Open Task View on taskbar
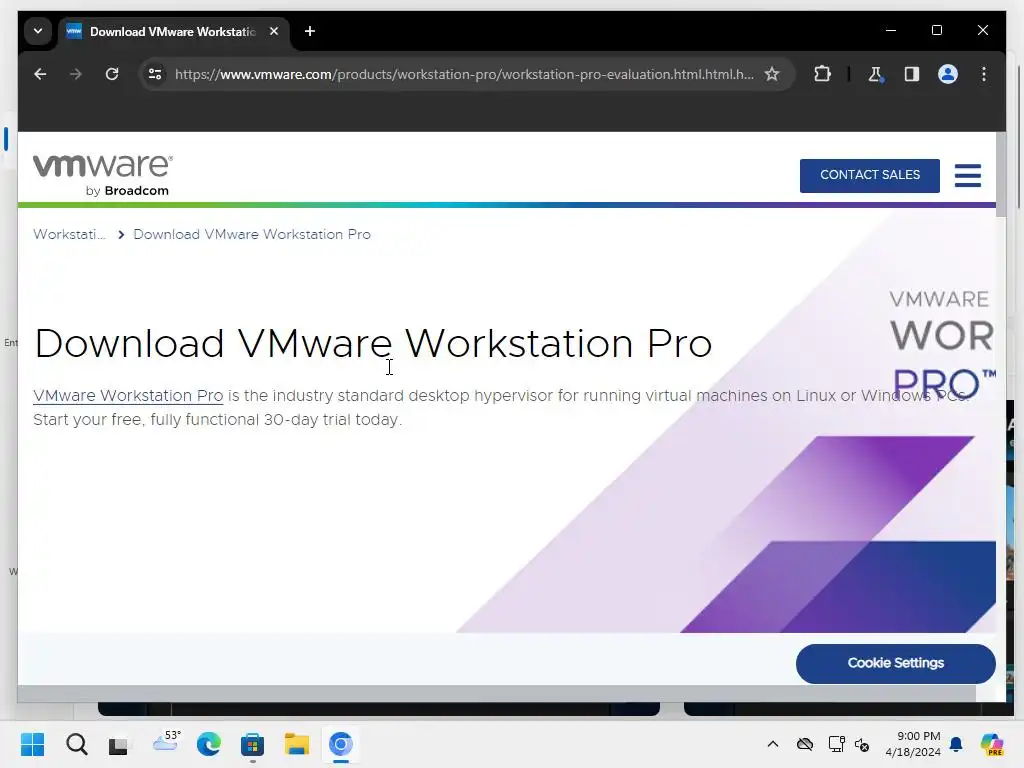The image size is (1024, 768). coord(118,744)
